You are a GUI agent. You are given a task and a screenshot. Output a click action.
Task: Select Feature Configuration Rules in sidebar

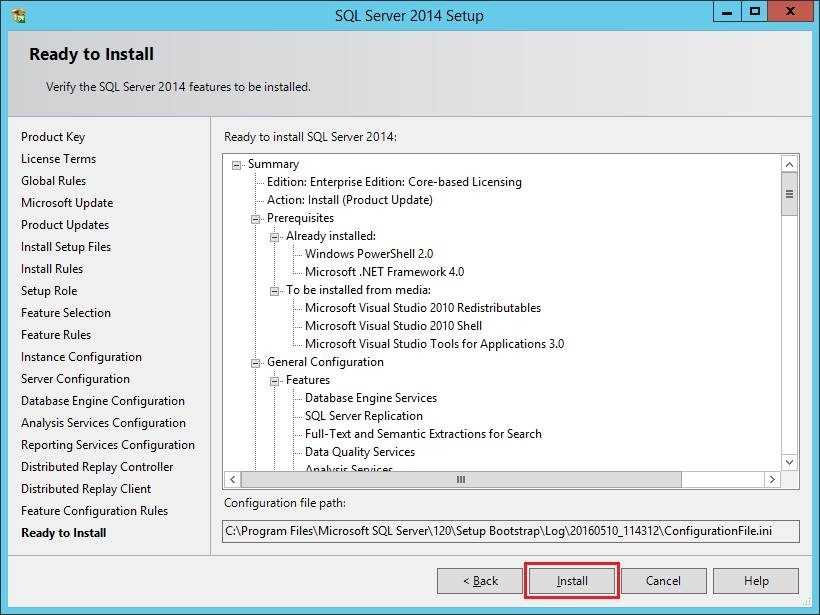(x=94, y=511)
